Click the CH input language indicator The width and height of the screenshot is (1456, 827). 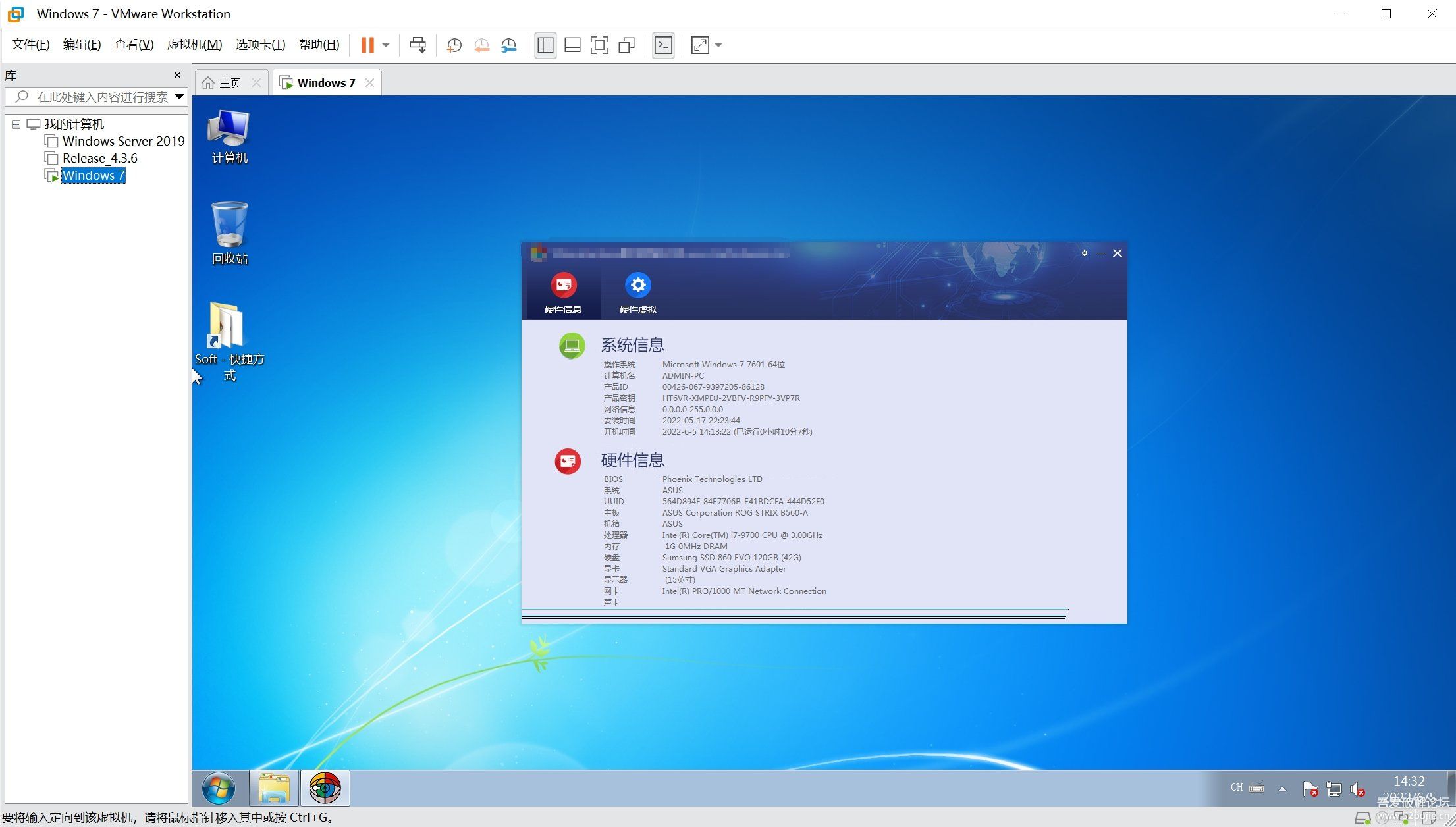pos(1237,787)
